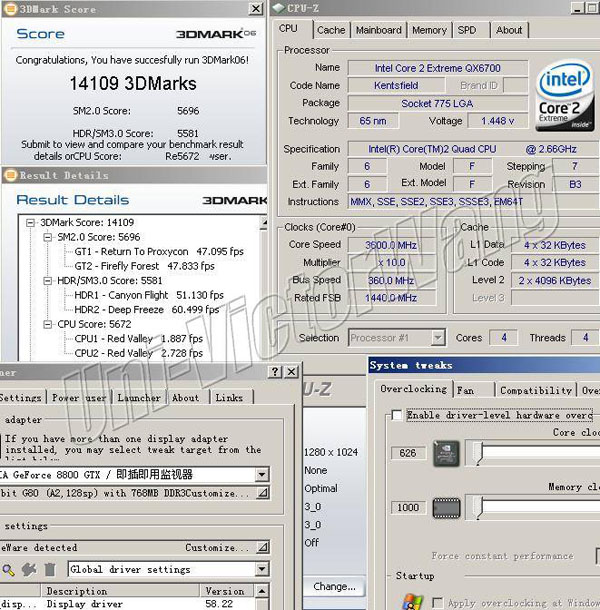Click the driver list scrollbar up arrow

click(263, 591)
